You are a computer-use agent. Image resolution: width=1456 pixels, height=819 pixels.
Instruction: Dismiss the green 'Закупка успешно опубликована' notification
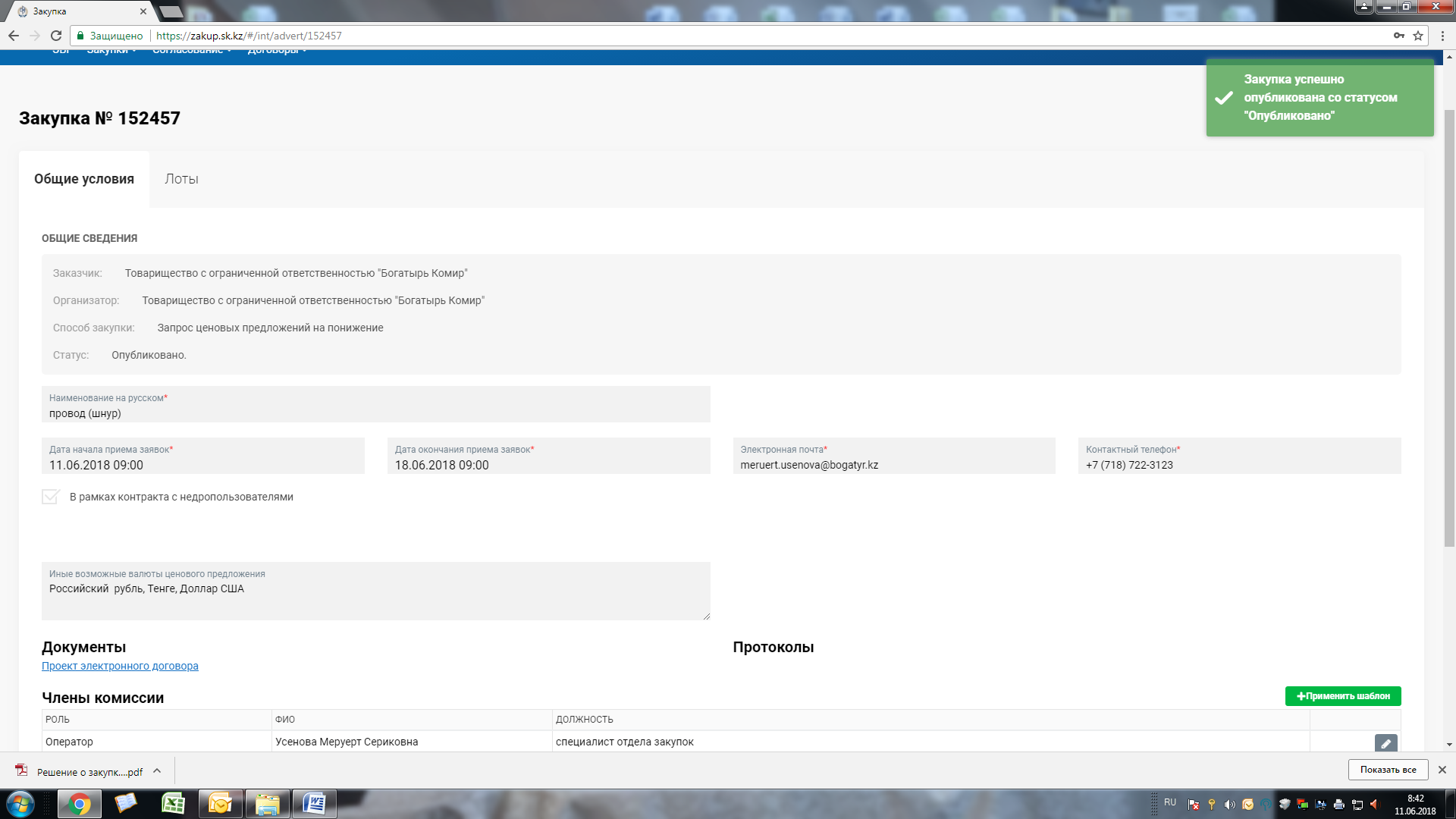1319,98
